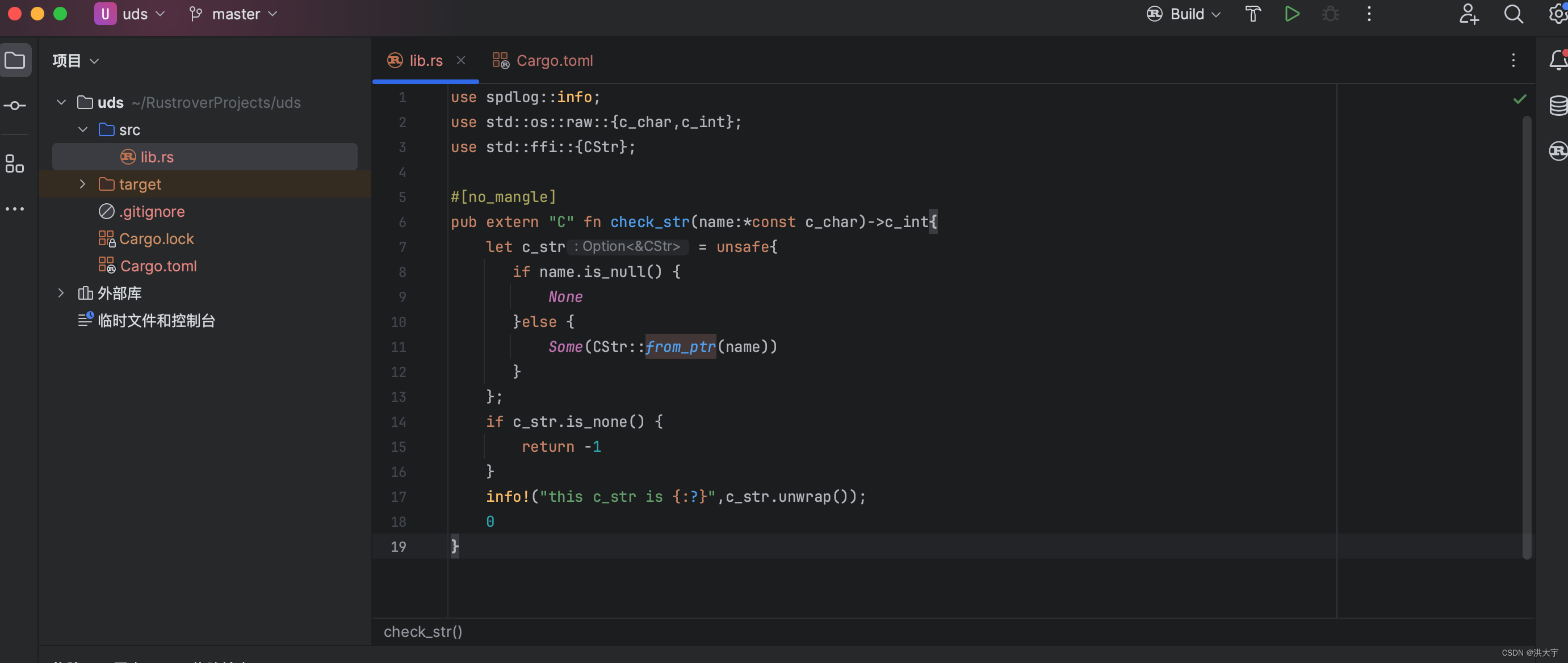
Task: Click the editor vertical scrollbar
Action: [x=1527, y=338]
